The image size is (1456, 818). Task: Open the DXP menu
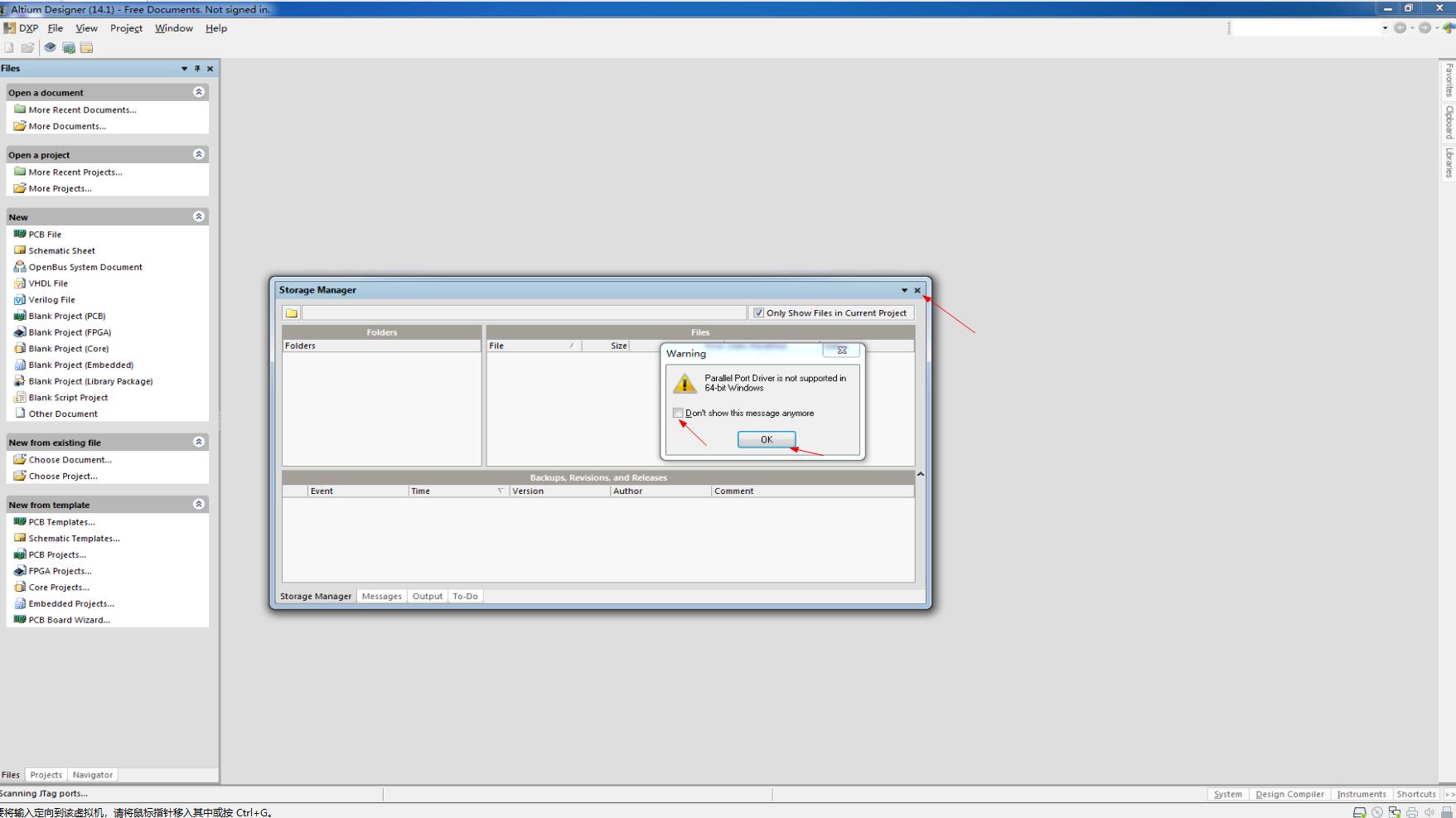click(28, 27)
